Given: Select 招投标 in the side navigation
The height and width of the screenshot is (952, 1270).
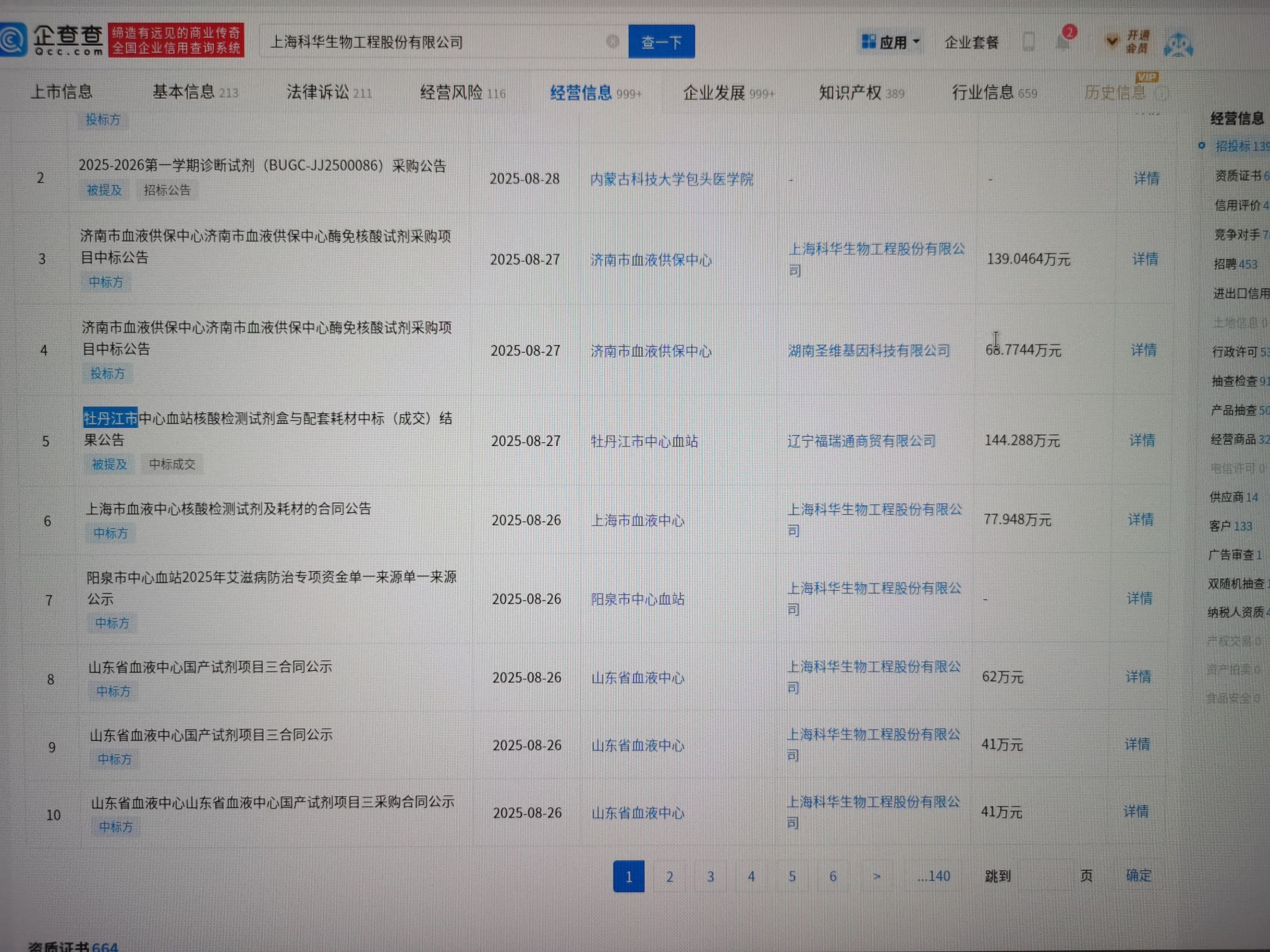Looking at the screenshot, I should pos(1241,146).
